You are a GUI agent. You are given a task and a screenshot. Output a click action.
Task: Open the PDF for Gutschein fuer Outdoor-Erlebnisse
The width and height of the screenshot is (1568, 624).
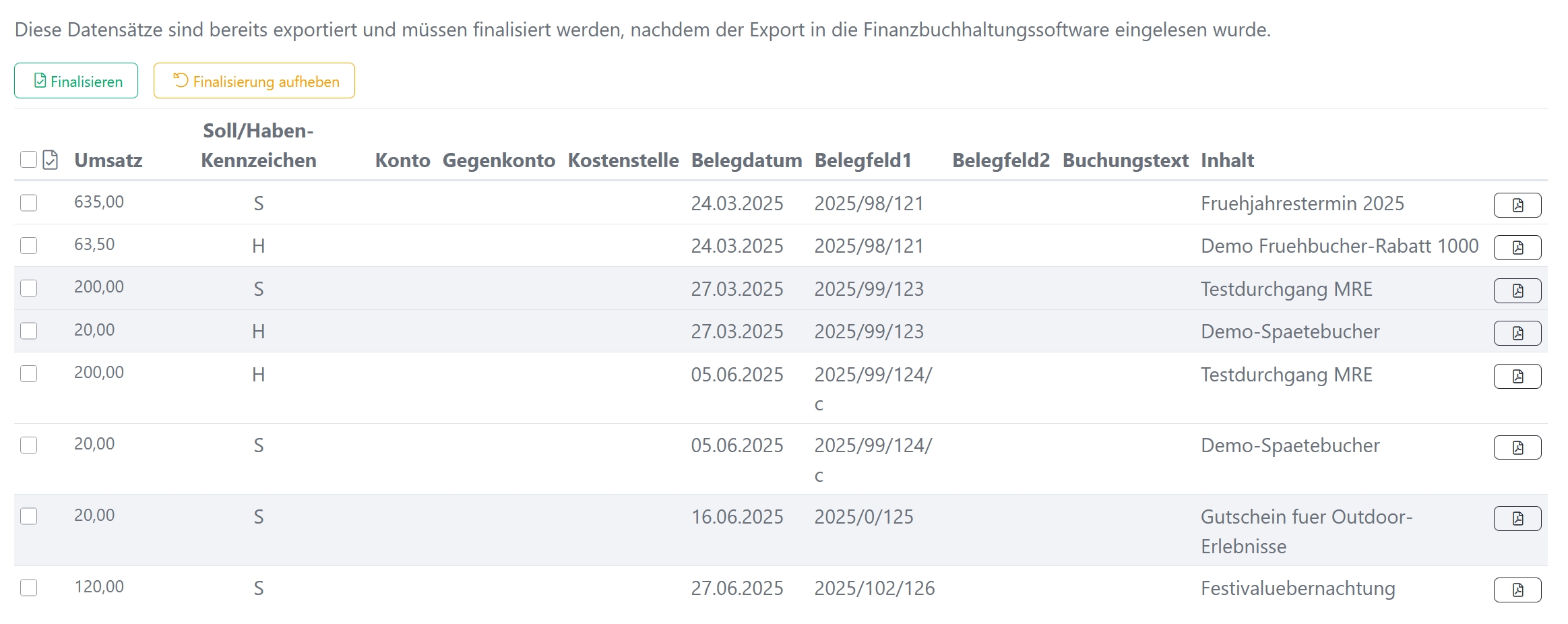point(1517,518)
